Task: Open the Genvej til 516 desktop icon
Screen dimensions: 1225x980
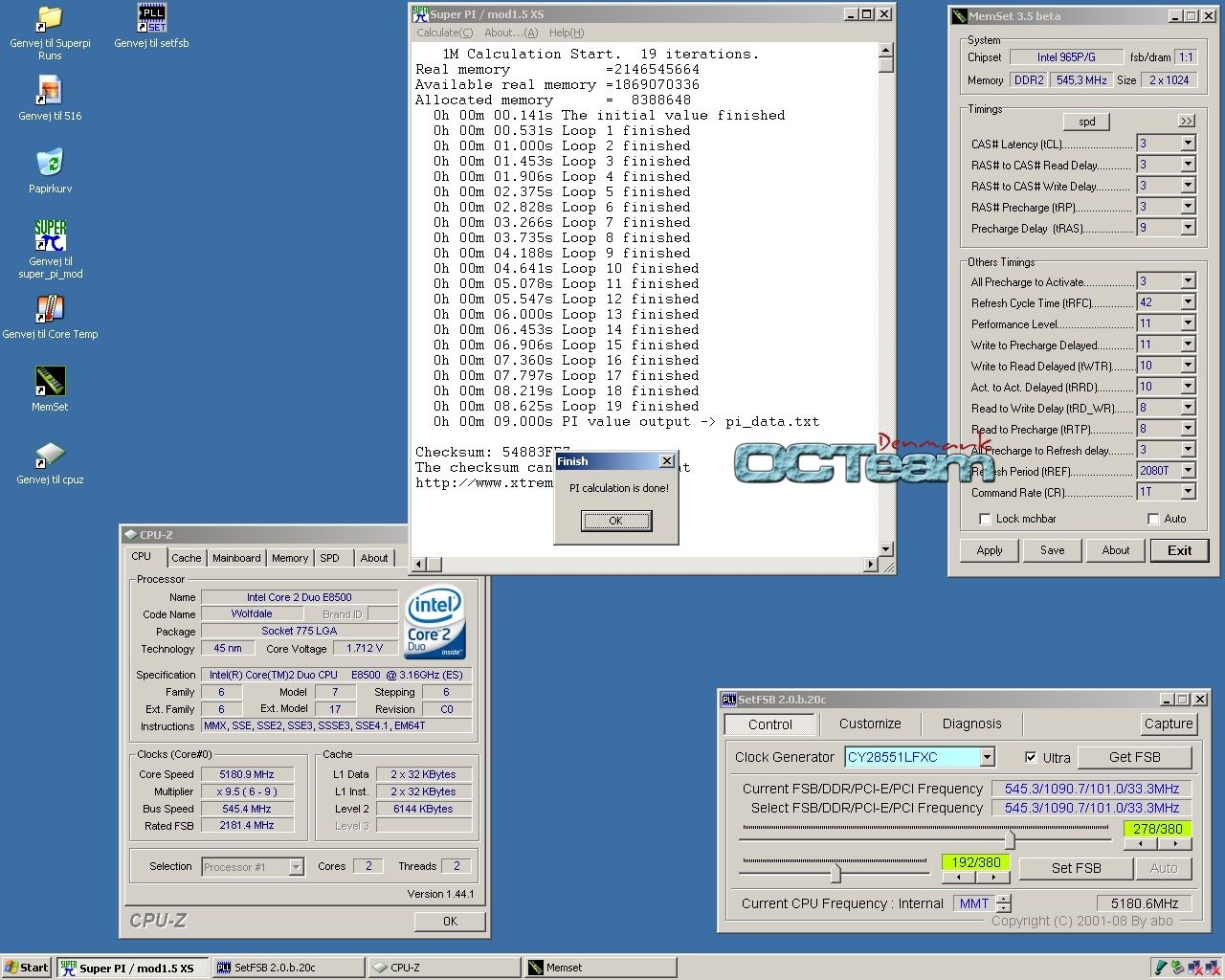Action: tap(50, 91)
